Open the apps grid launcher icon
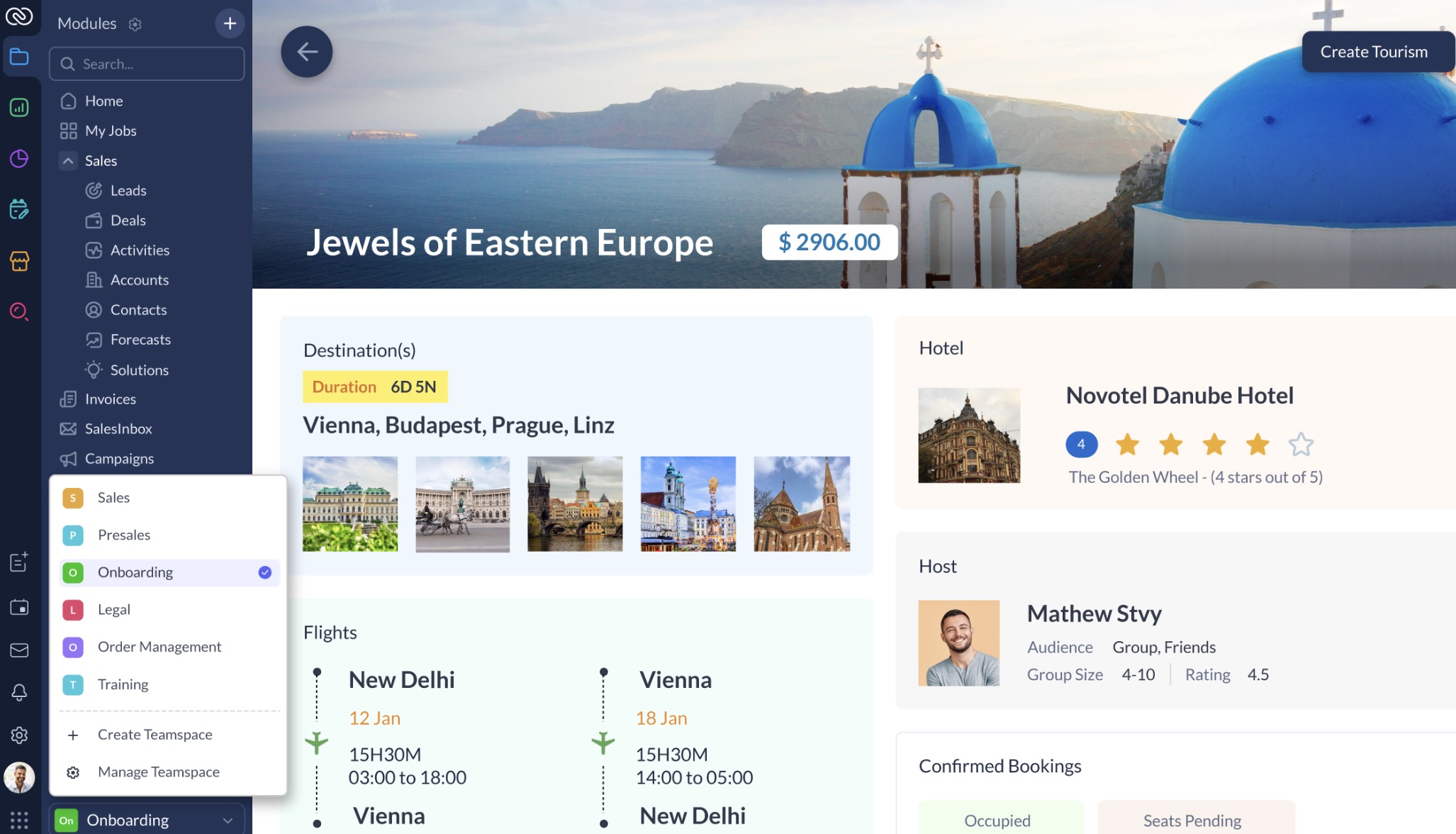Image resolution: width=1456 pixels, height=834 pixels. click(x=19, y=821)
